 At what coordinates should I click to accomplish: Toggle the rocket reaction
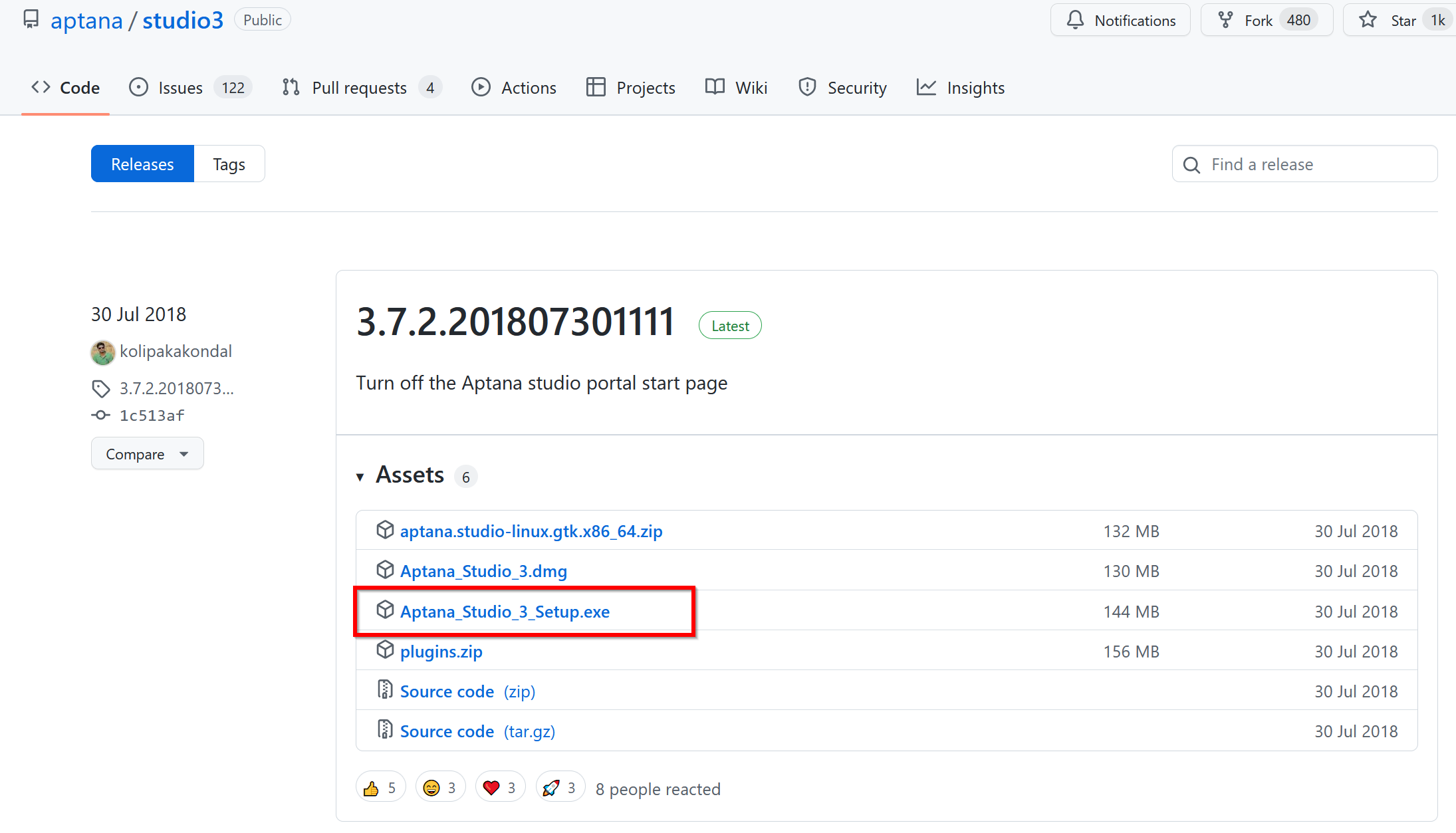pos(560,788)
